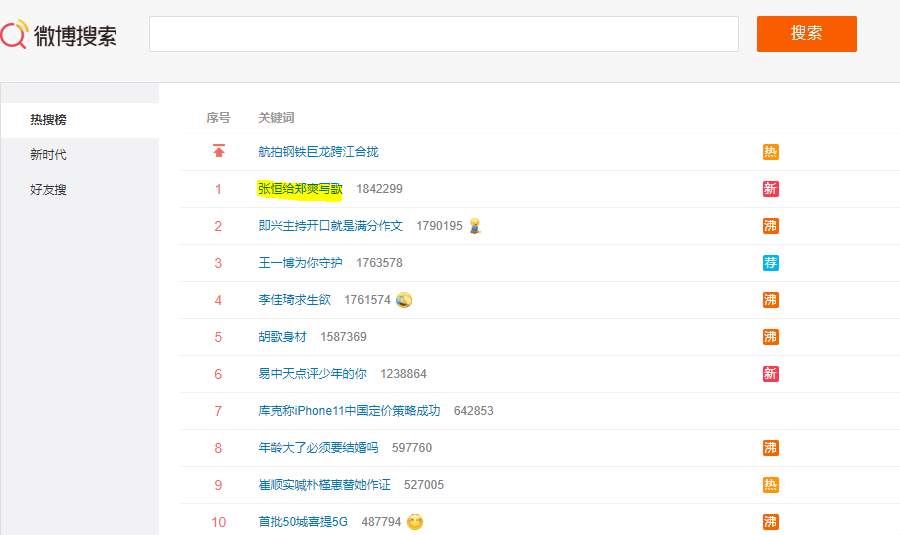Focus the Weibo search input field
The height and width of the screenshot is (535, 900).
pos(444,34)
